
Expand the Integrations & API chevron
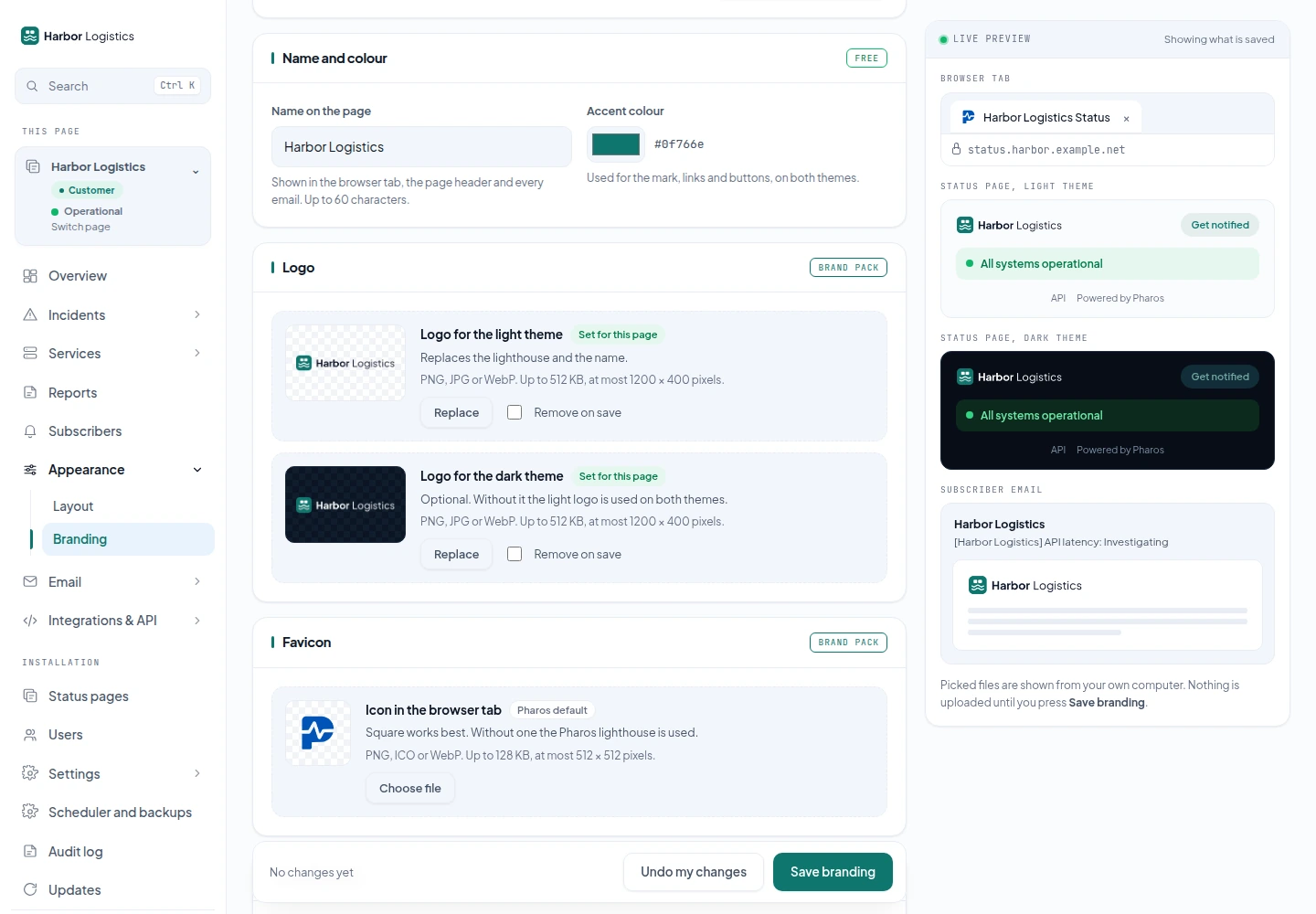[x=197, y=621]
